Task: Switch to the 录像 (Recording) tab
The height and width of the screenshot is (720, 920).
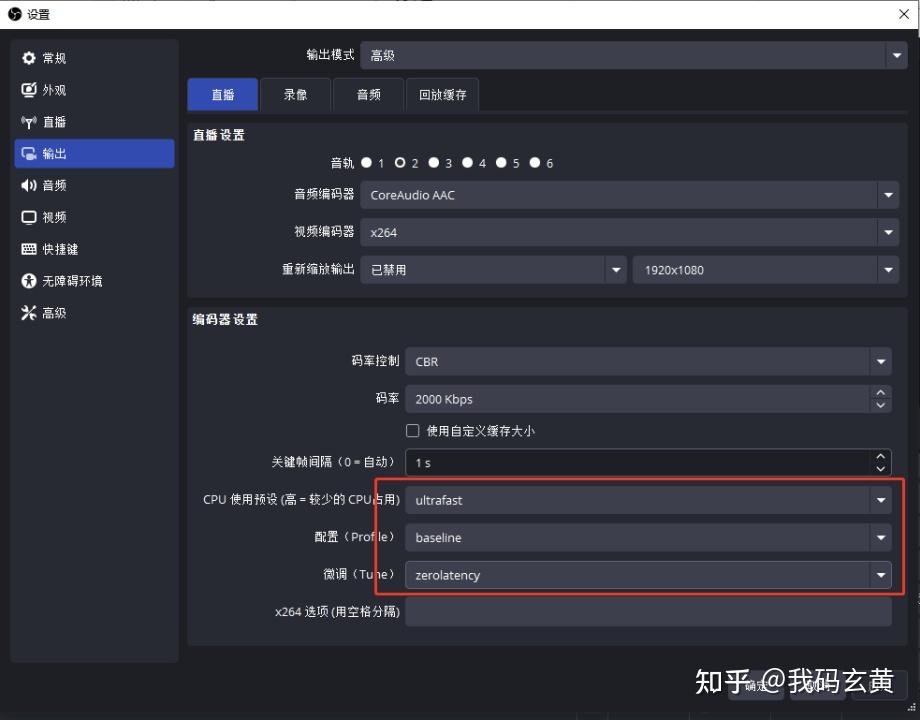Action: 295,94
